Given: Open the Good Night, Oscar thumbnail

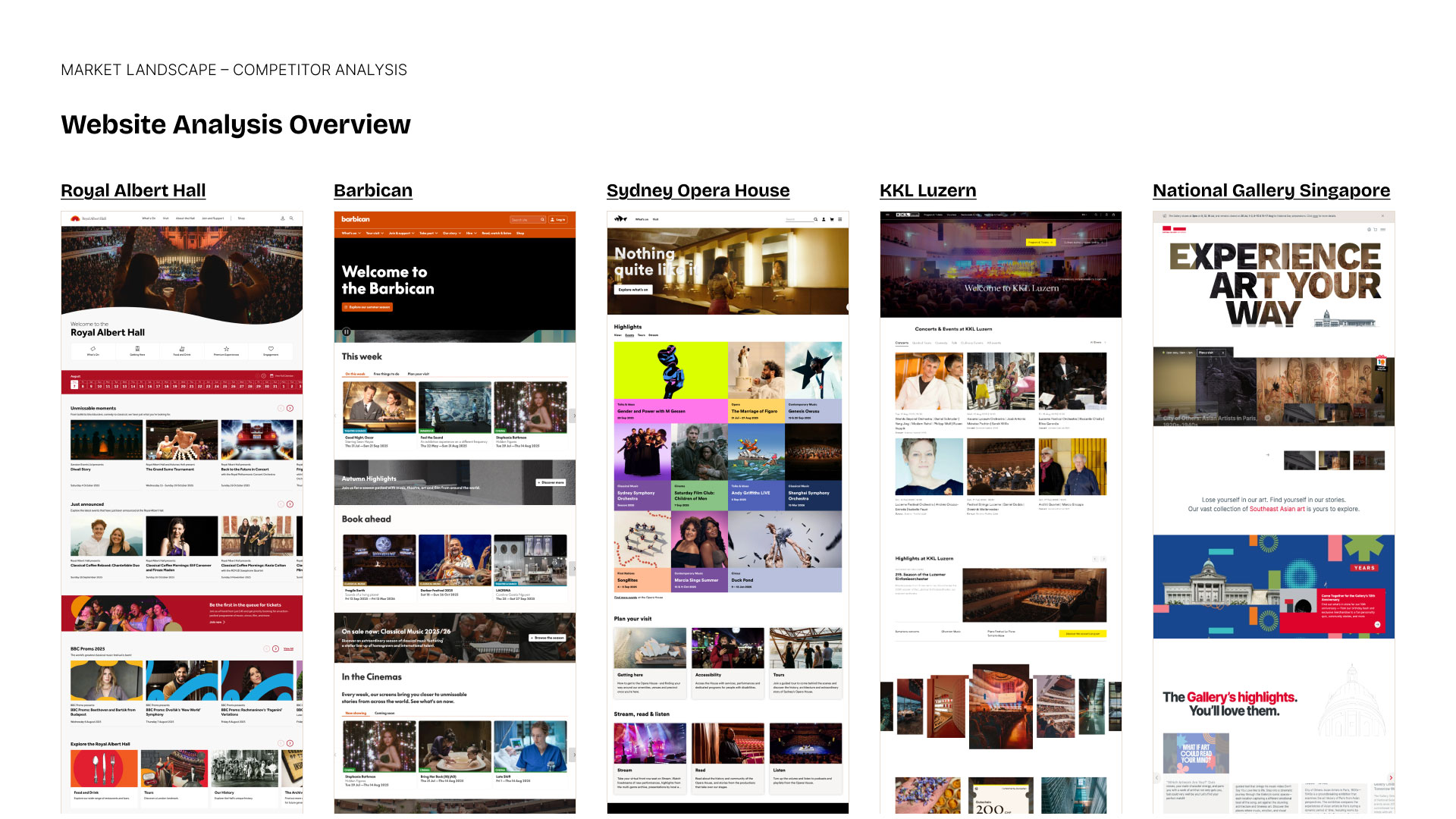Looking at the screenshot, I should [x=379, y=407].
